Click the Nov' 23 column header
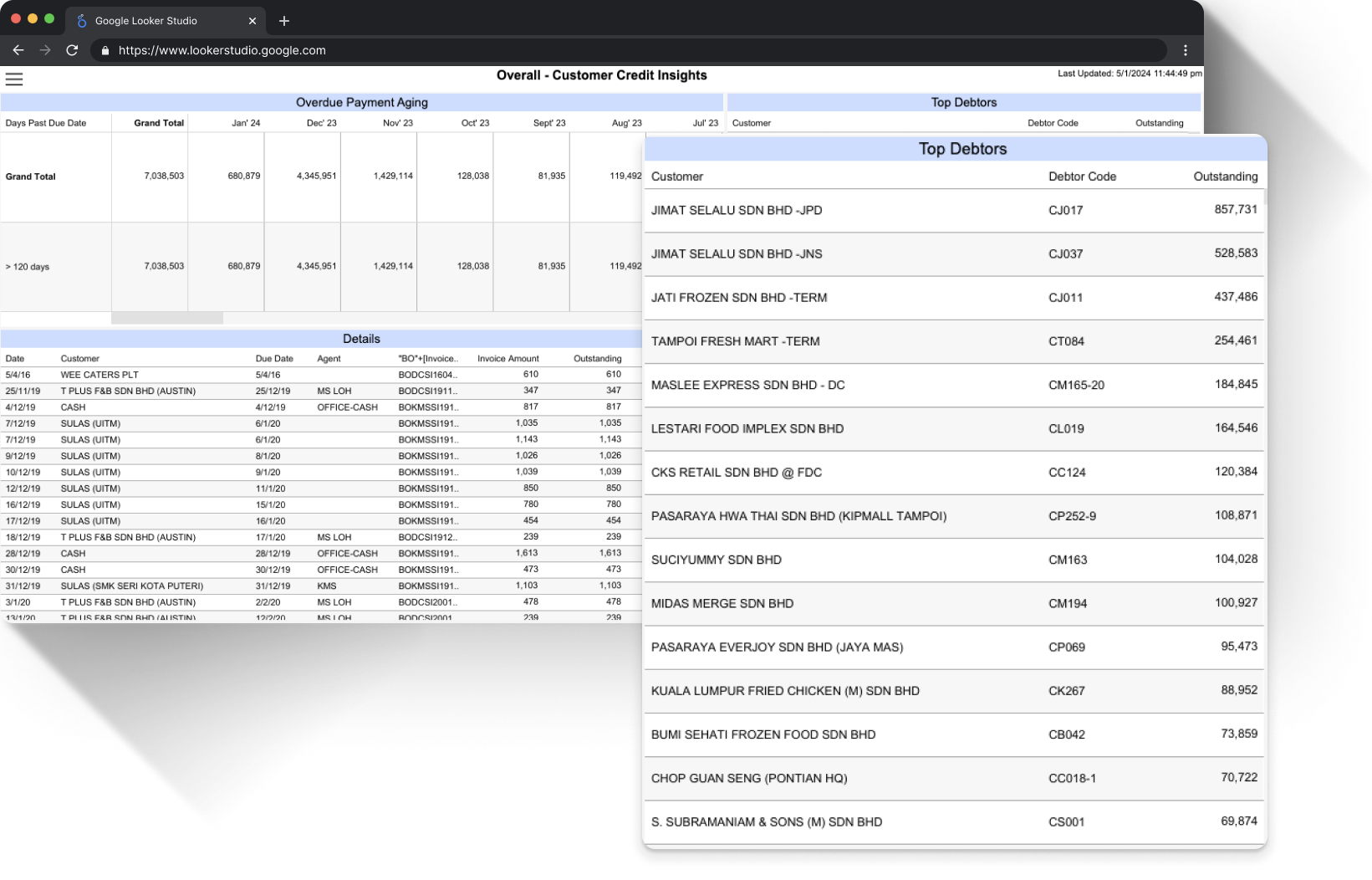Image resolution: width=1372 pixels, height=880 pixels. [x=398, y=123]
